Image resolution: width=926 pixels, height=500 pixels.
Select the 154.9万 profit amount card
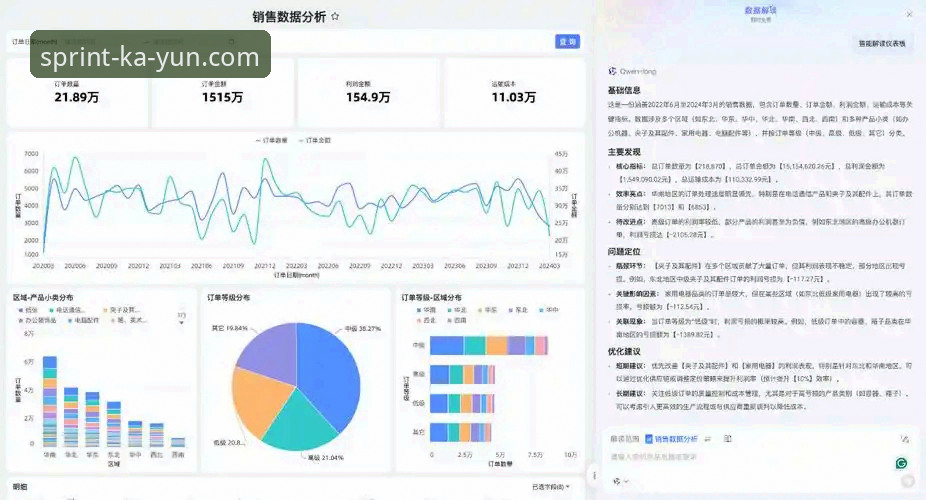pyautogui.click(x=368, y=93)
